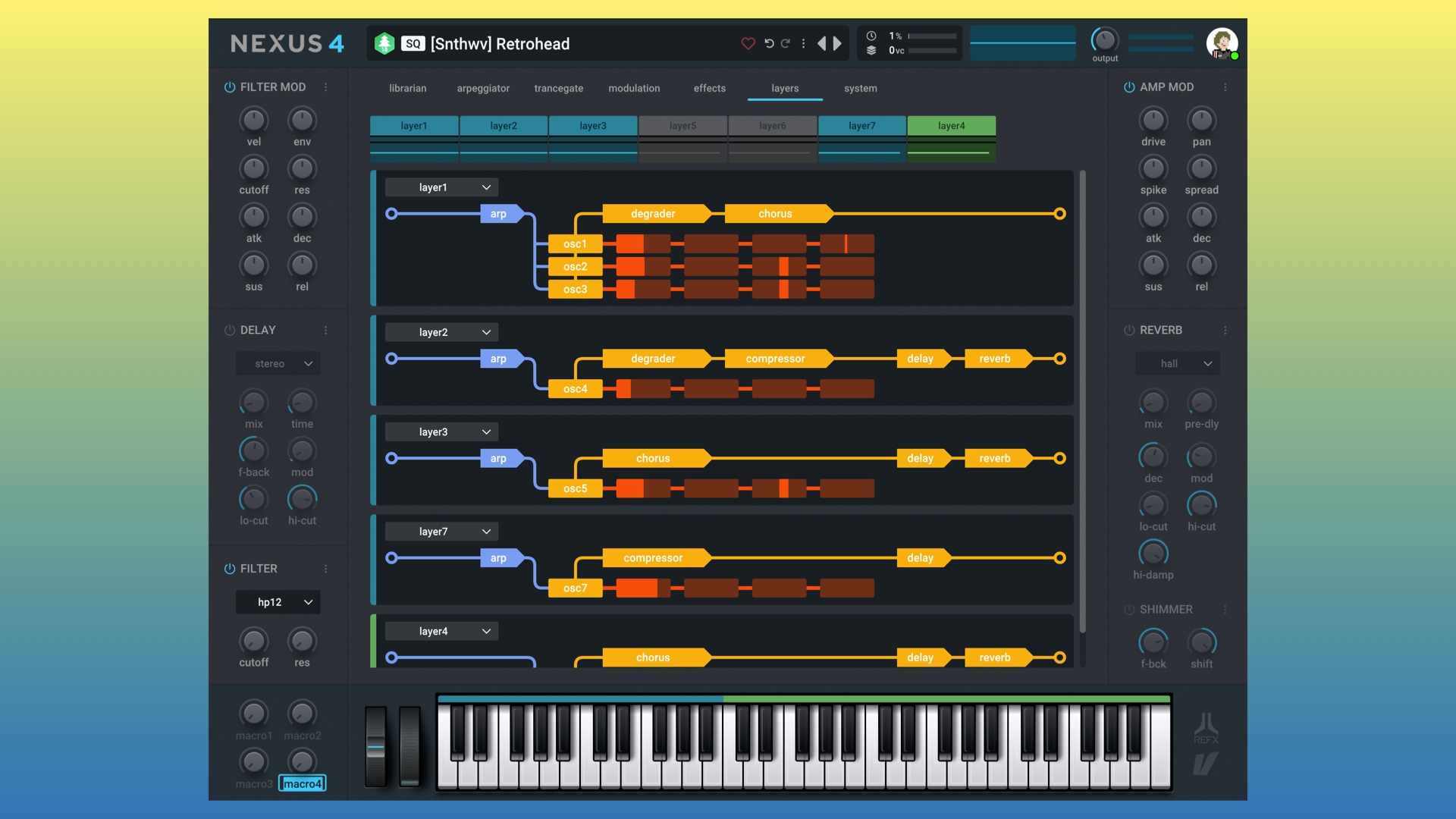Toggle layer4 green strip
The width and height of the screenshot is (1456, 819).
pyautogui.click(x=951, y=126)
